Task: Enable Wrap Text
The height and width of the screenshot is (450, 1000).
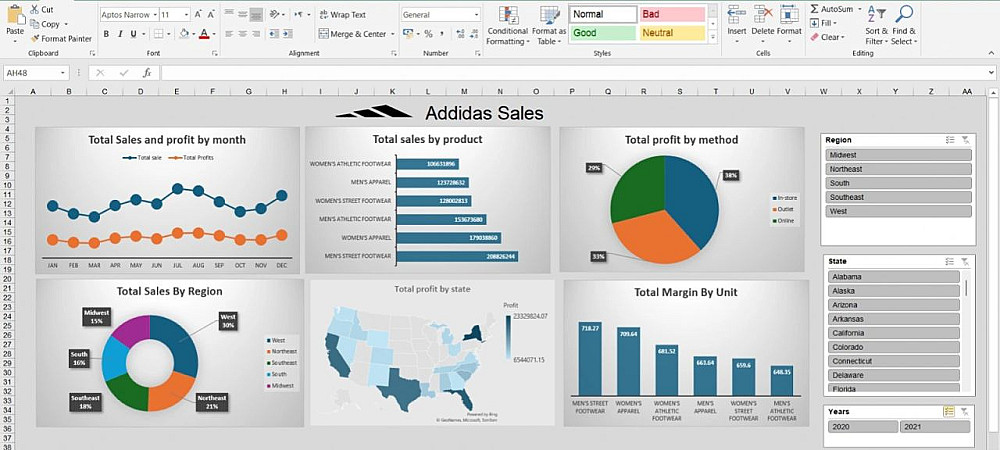Action: pos(343,14)
